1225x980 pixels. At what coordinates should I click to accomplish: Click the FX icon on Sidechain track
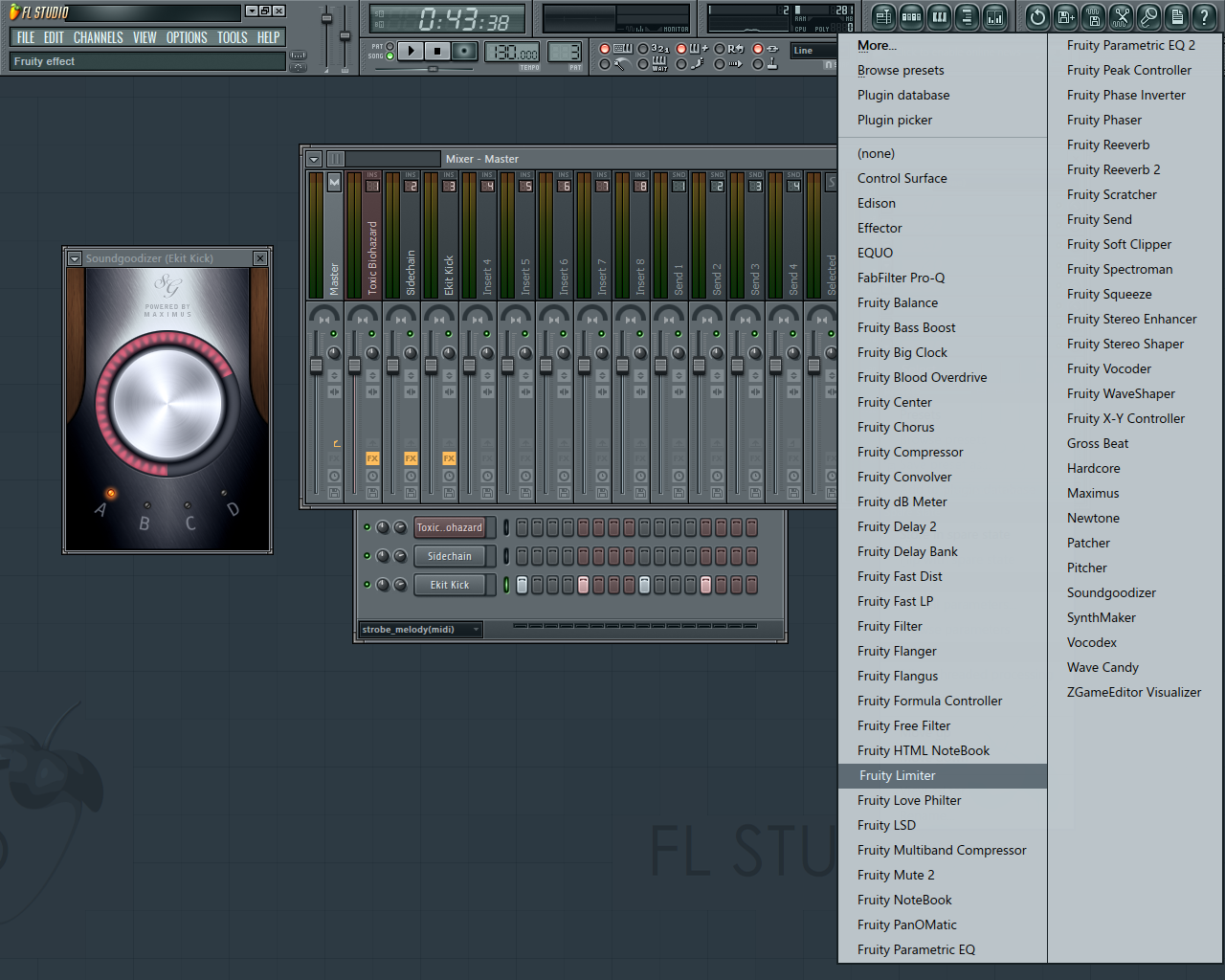(411, 458)
